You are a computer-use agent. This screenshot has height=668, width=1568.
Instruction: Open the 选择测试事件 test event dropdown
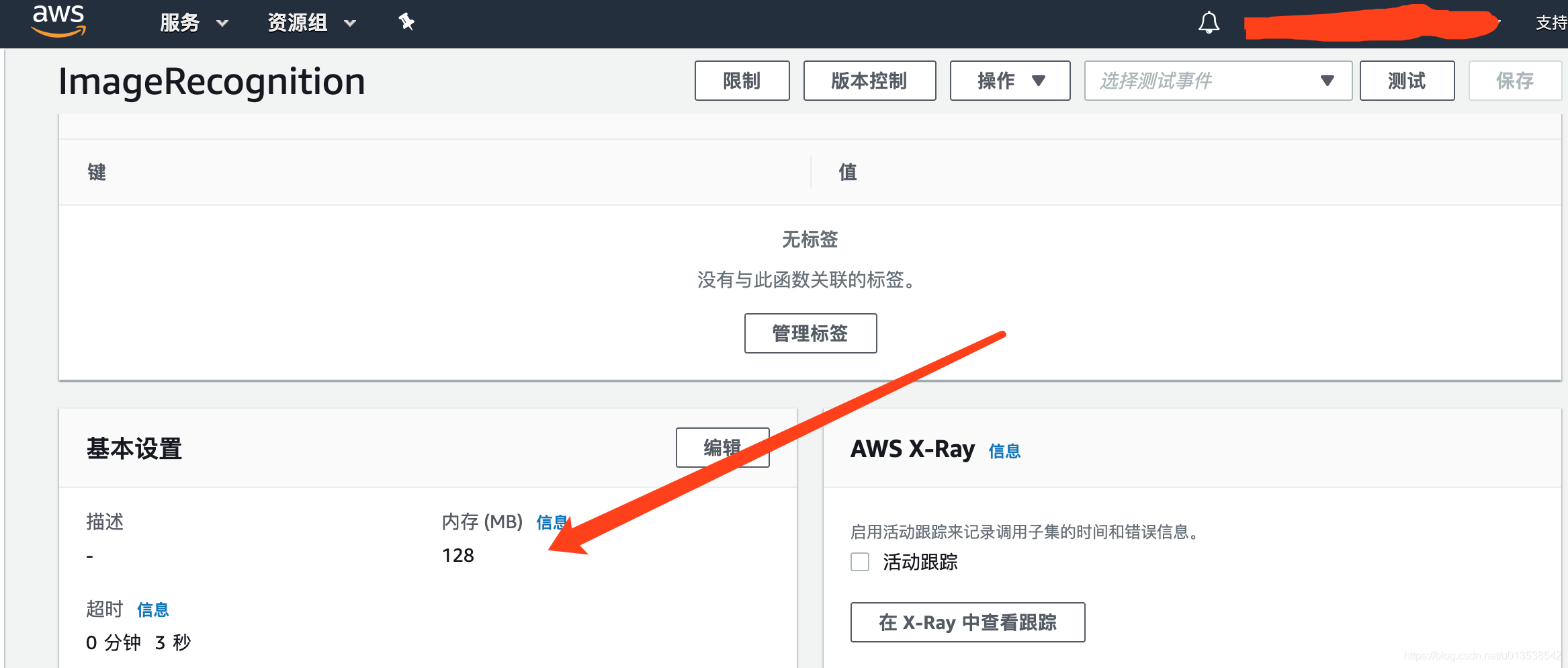(1217, 81)
